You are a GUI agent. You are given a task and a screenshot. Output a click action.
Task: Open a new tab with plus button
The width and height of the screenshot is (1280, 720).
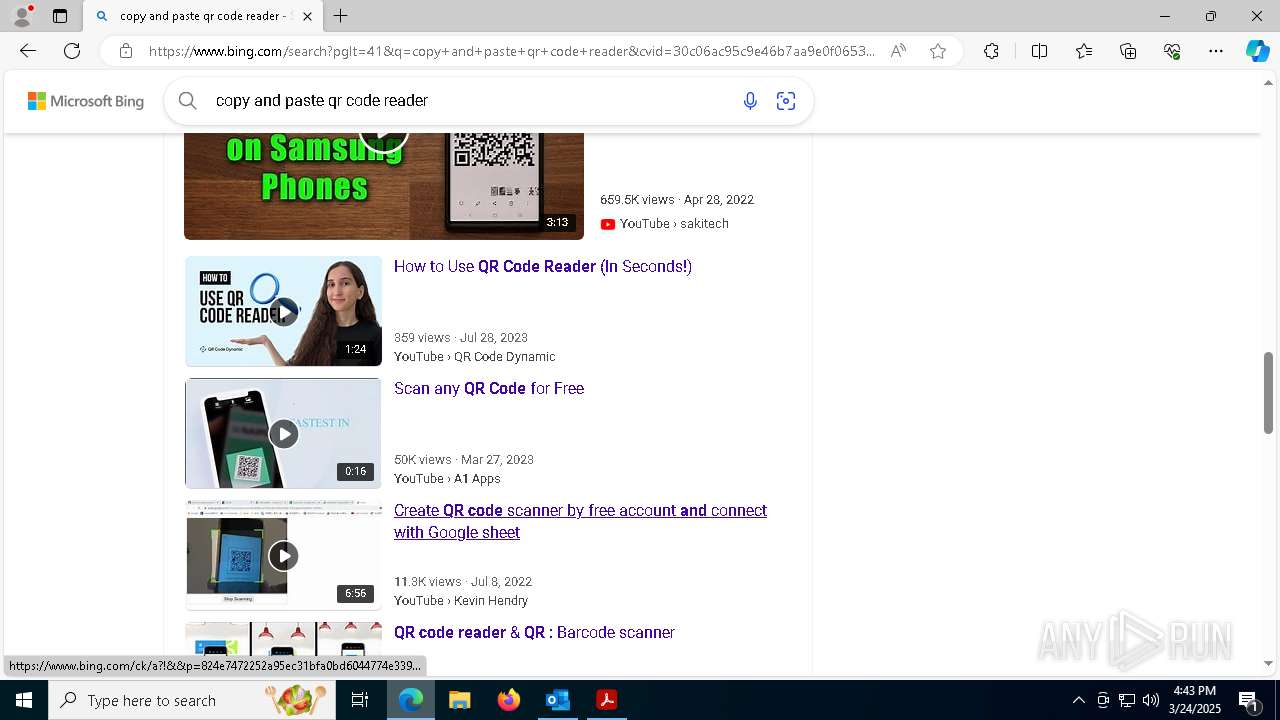(x=341, y=16)
